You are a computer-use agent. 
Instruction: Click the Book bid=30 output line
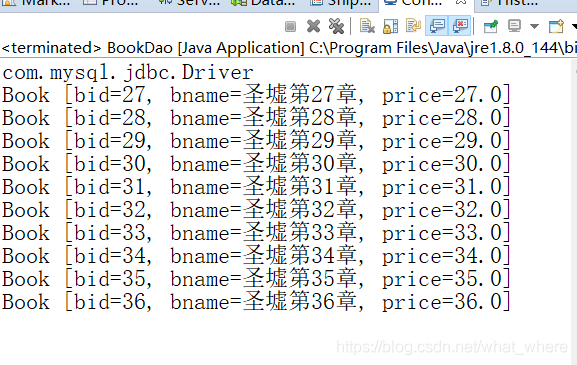(256, 164)
